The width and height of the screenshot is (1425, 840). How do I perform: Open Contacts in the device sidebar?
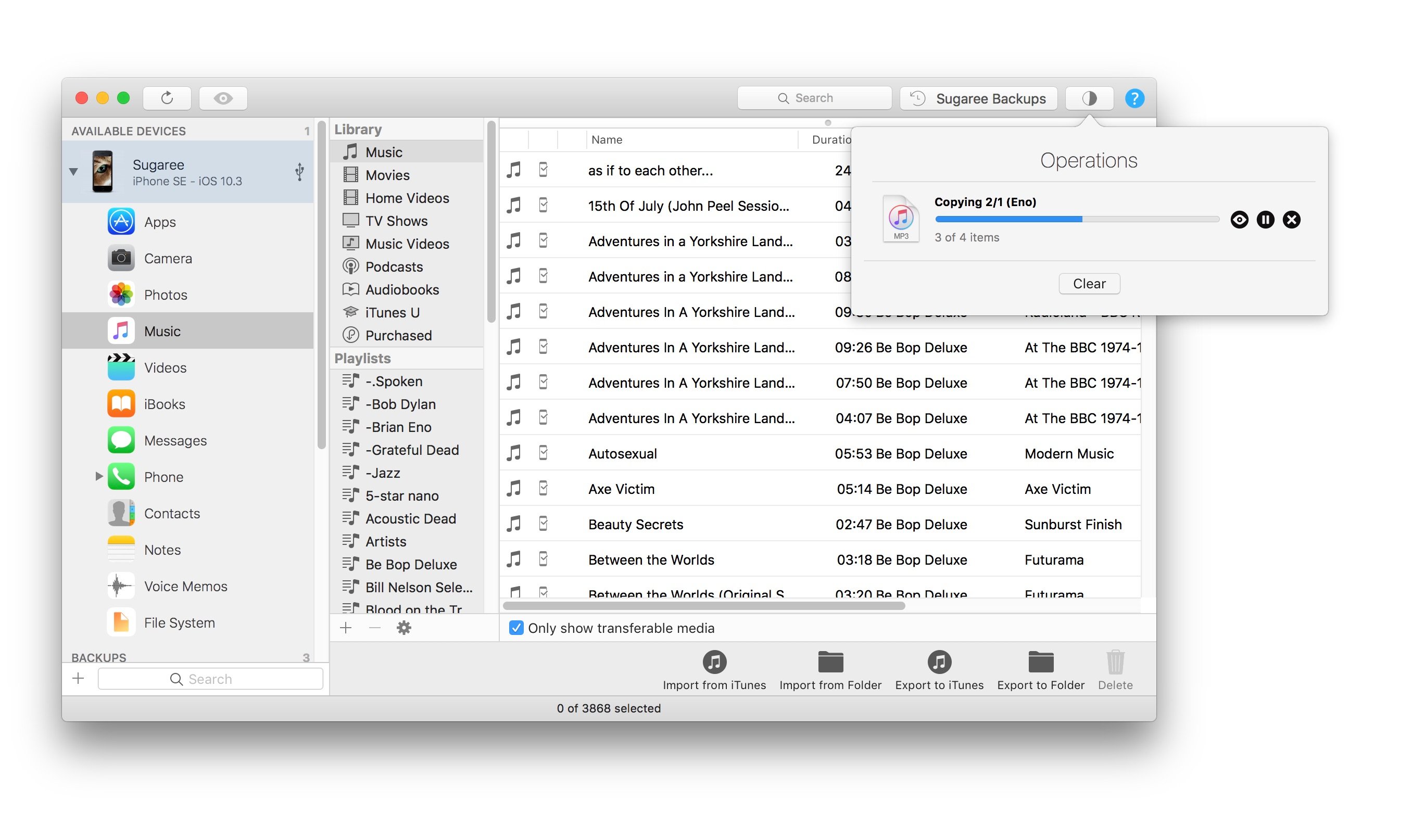tap(187, 513)
